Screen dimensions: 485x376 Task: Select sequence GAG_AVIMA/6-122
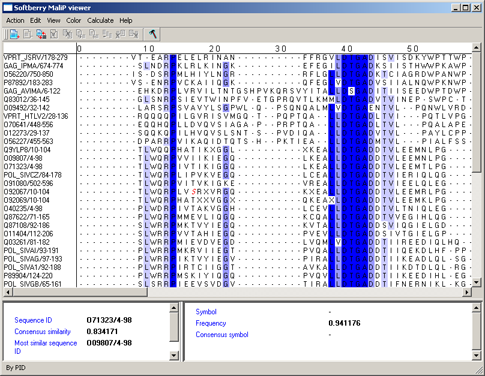(x=32, y=91)
